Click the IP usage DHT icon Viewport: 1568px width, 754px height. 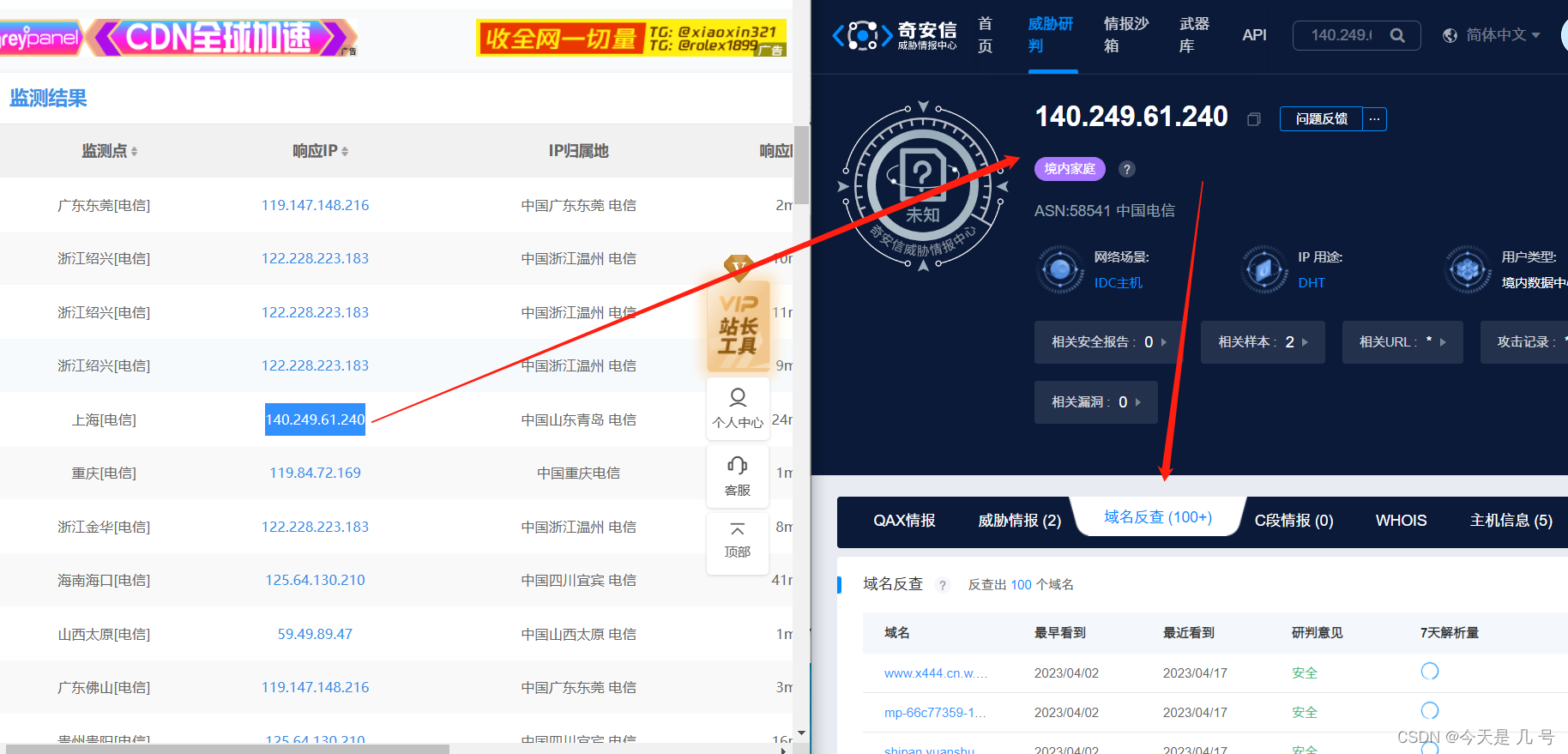coord(1264,269)
